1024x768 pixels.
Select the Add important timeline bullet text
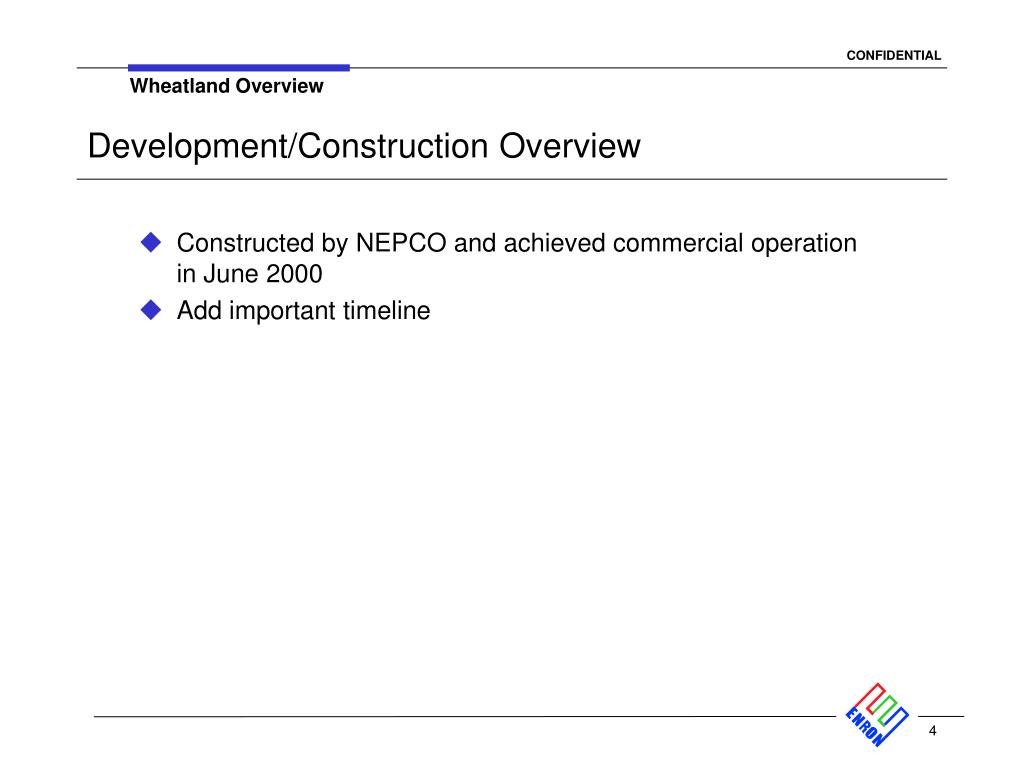pyautogui.click(x=303, y=311)
